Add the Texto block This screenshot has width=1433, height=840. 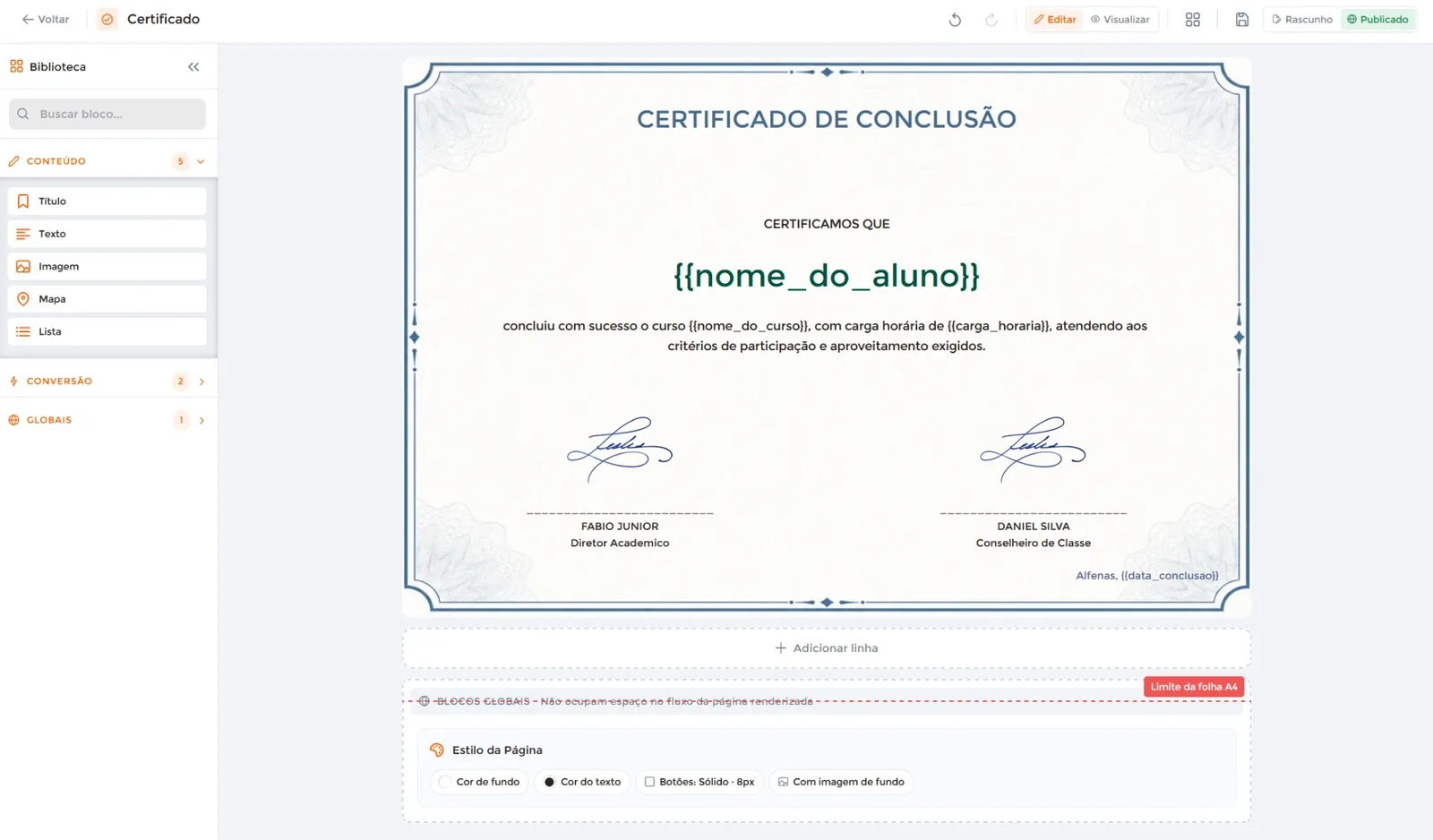point(107,234)
